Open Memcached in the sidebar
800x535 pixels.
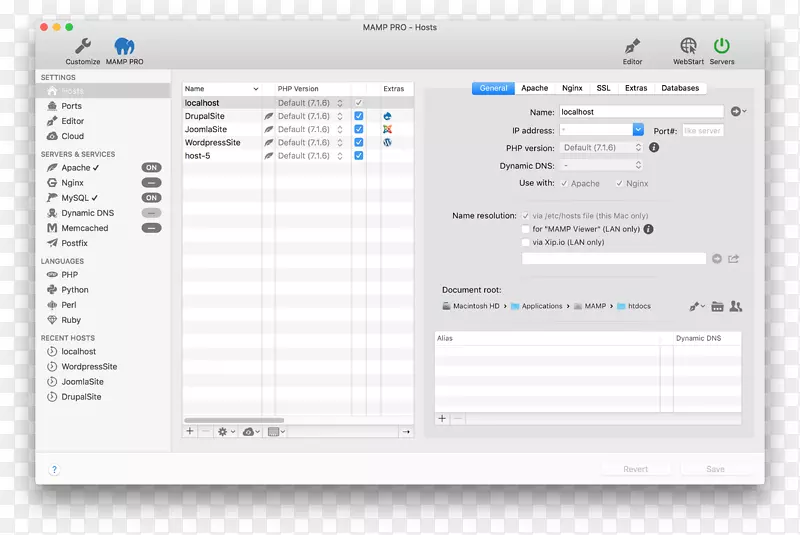[x=84, y=228]
